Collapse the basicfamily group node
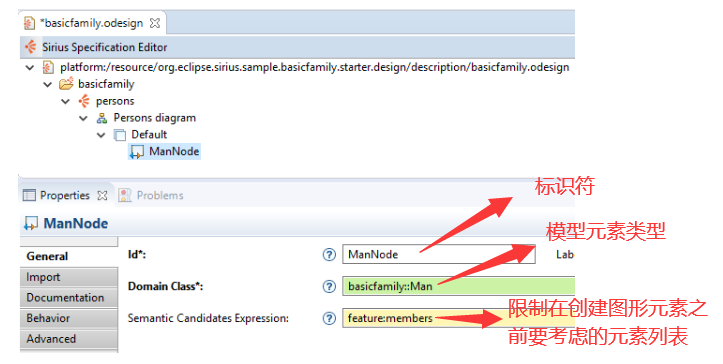Viewport: 723px width, 364px height. click(x=47, y=84)
